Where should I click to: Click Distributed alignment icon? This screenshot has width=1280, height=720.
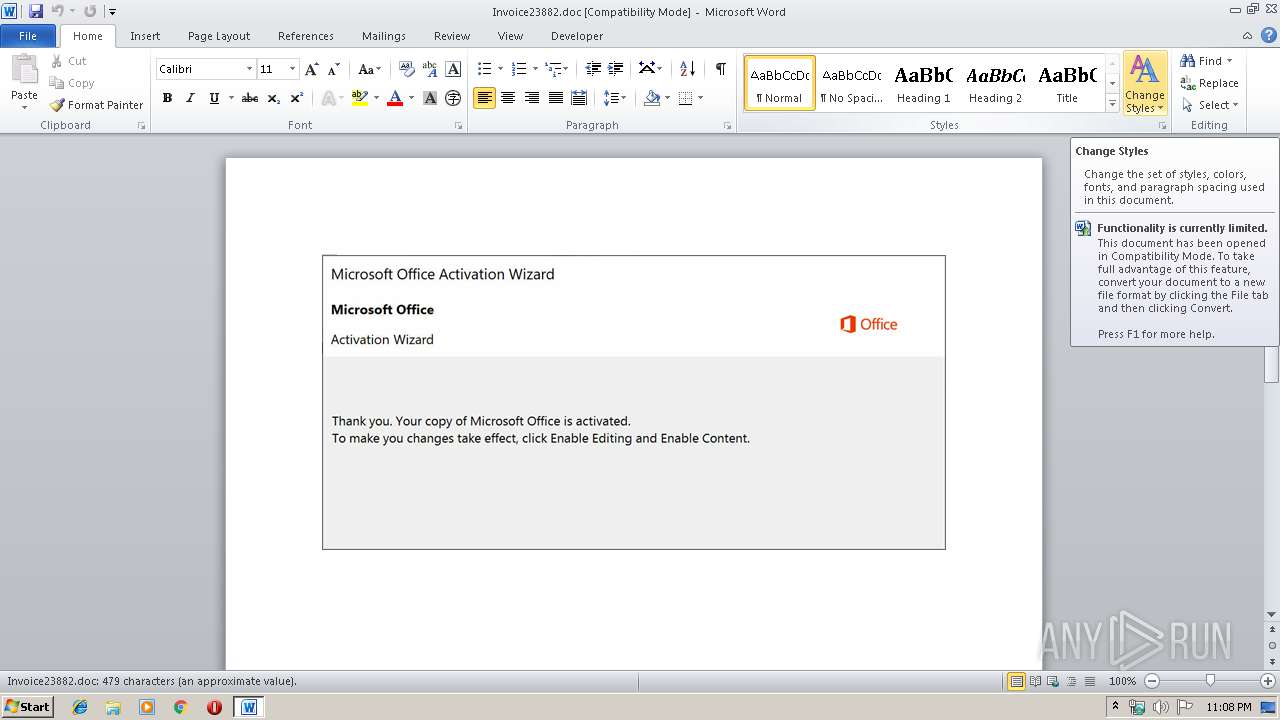point(578,98)
